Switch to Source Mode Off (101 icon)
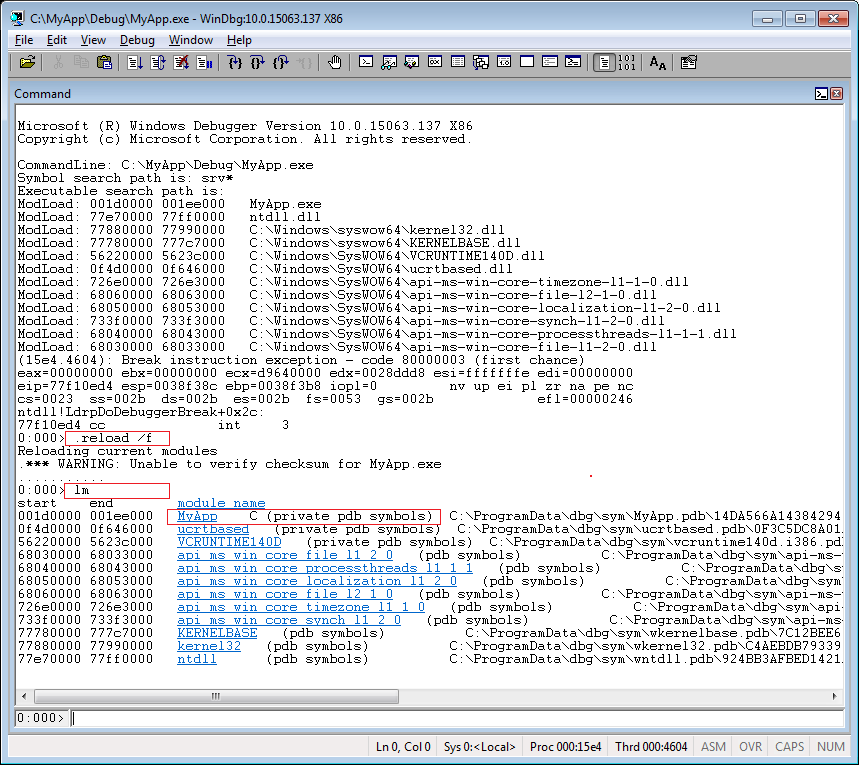 [x=626, y=62]
